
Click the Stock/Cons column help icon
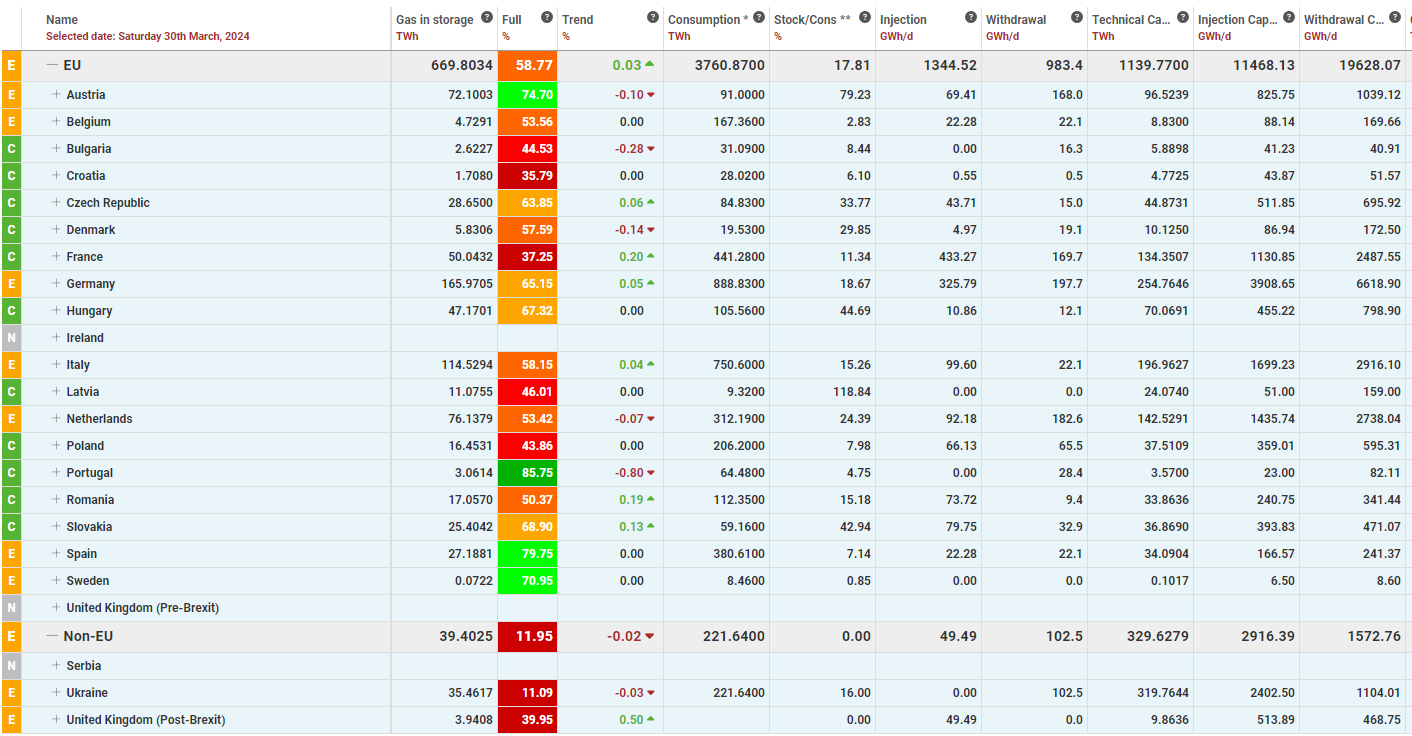(x=865, y=17)
